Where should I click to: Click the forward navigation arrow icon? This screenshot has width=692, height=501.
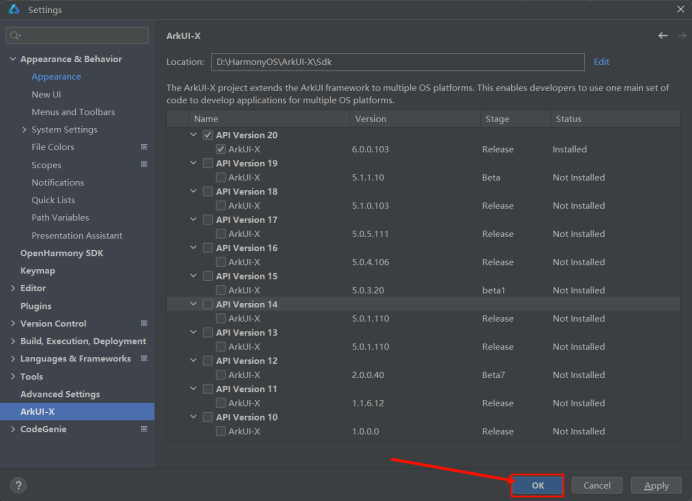(x=682, y=36)
